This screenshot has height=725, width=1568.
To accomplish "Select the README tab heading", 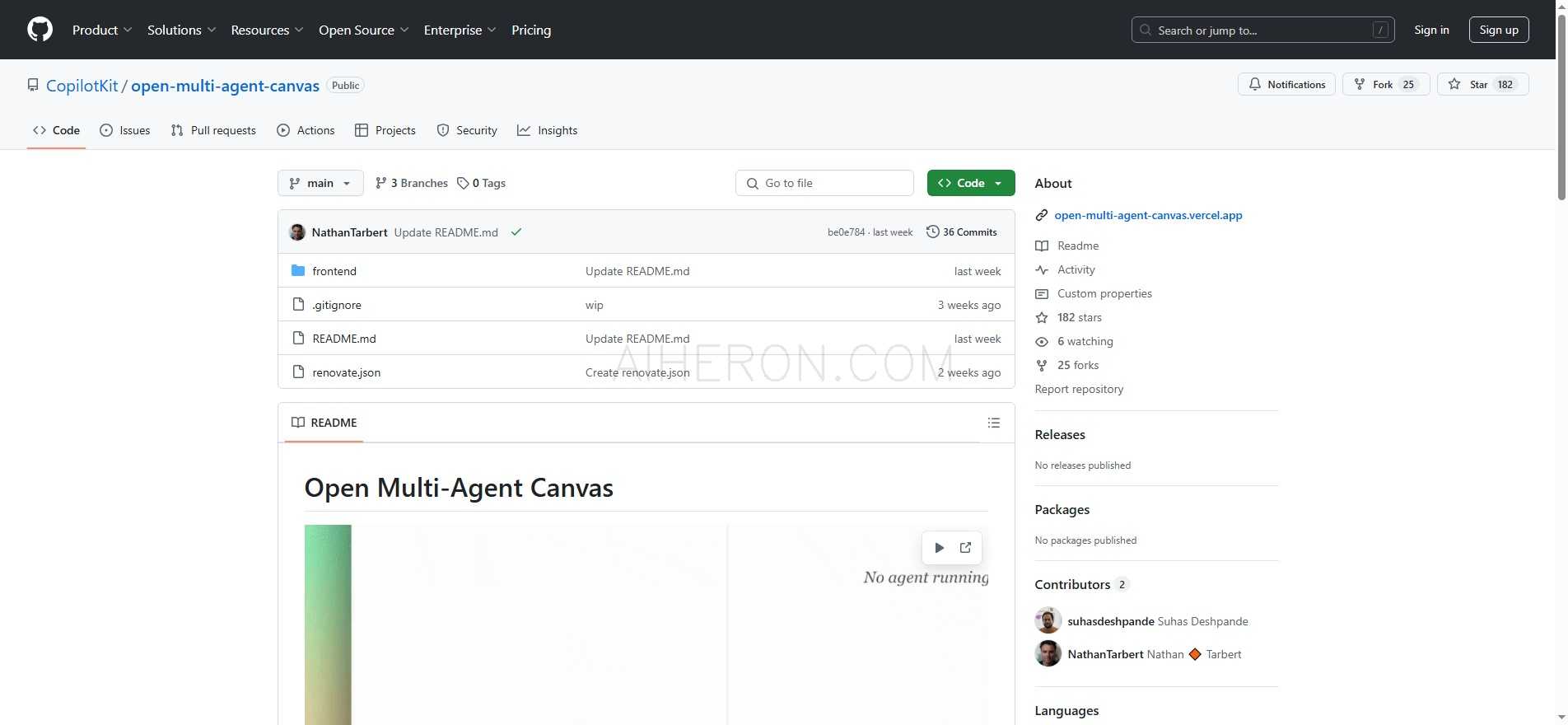I will point(324,423).
